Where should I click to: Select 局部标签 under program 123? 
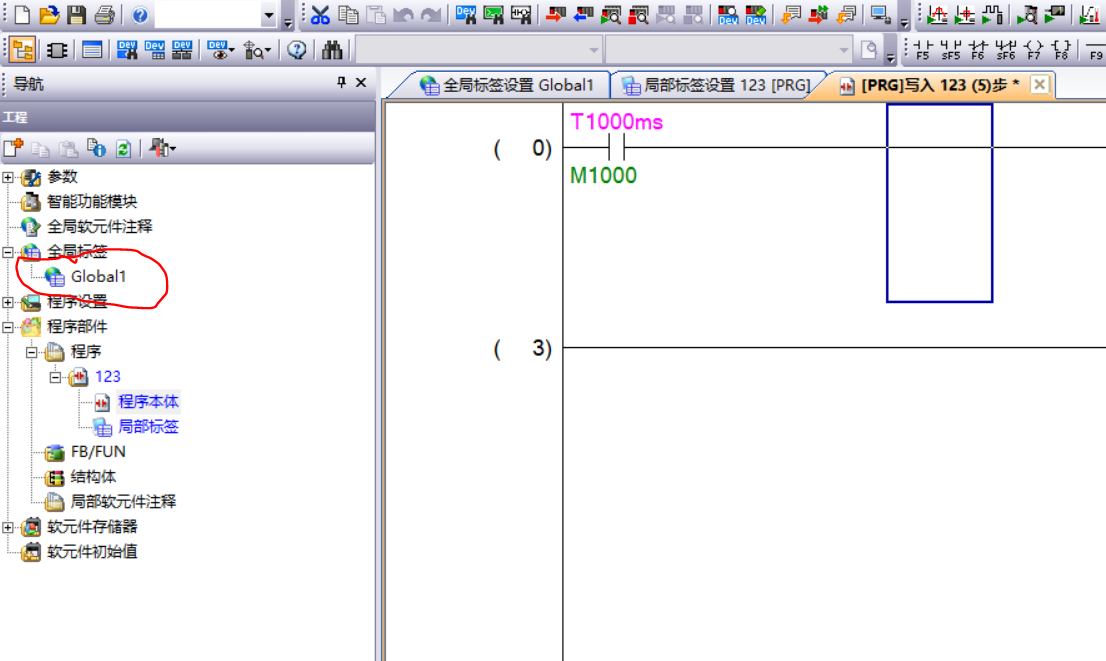pyautogui.click(x=148, y=427)
